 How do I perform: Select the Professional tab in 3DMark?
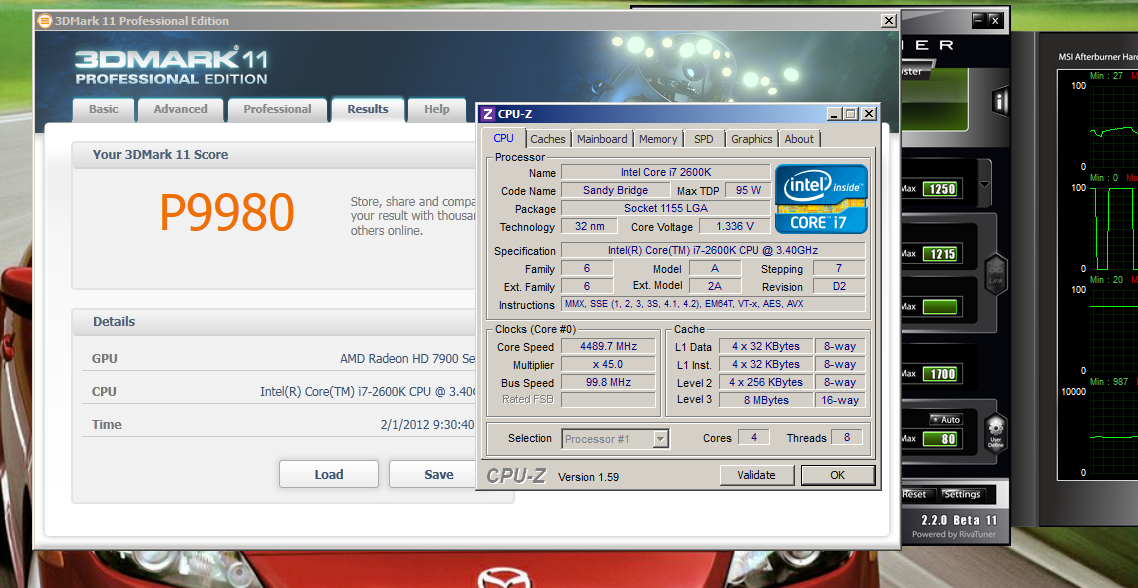[277, 109]
